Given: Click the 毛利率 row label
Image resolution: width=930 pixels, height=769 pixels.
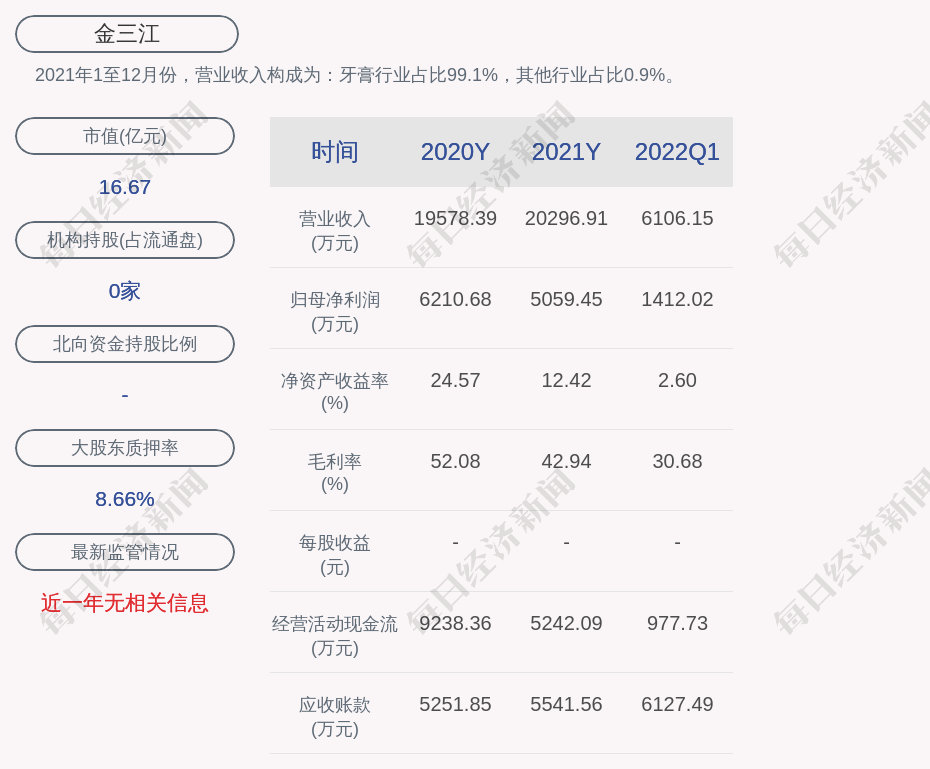Looking at the screenshot, I should pyautogui.click(x=335, y=473).
